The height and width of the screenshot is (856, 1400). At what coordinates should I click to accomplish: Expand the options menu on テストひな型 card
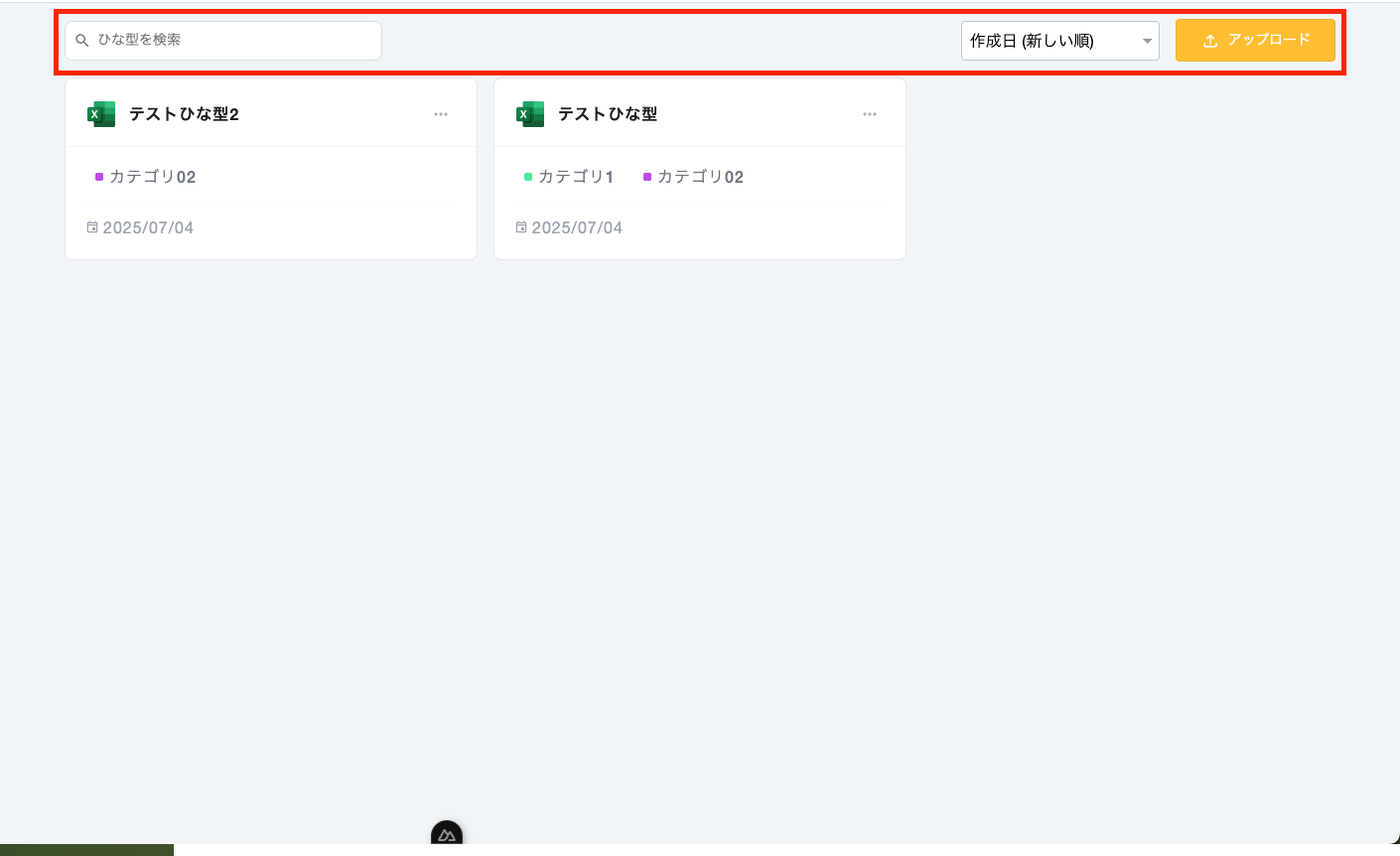(x=870, y=114)
